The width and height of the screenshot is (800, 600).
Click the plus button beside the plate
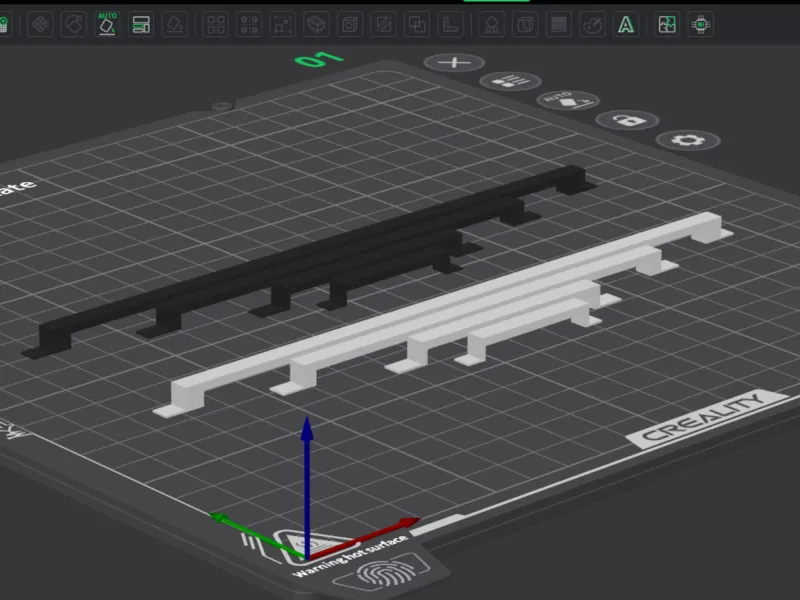pos(454,63)
